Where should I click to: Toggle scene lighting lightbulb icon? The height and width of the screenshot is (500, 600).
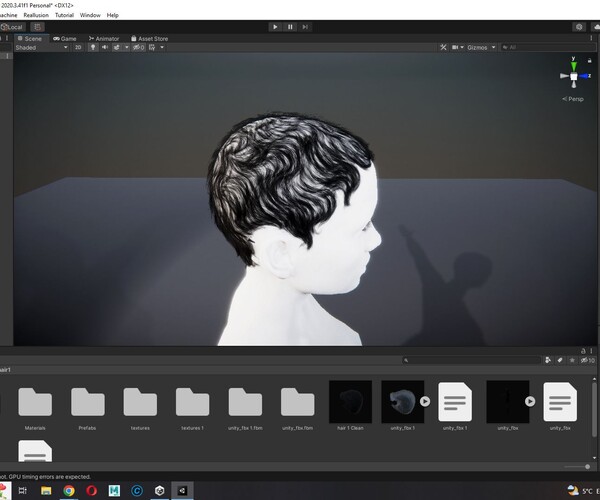pos(93,47)
